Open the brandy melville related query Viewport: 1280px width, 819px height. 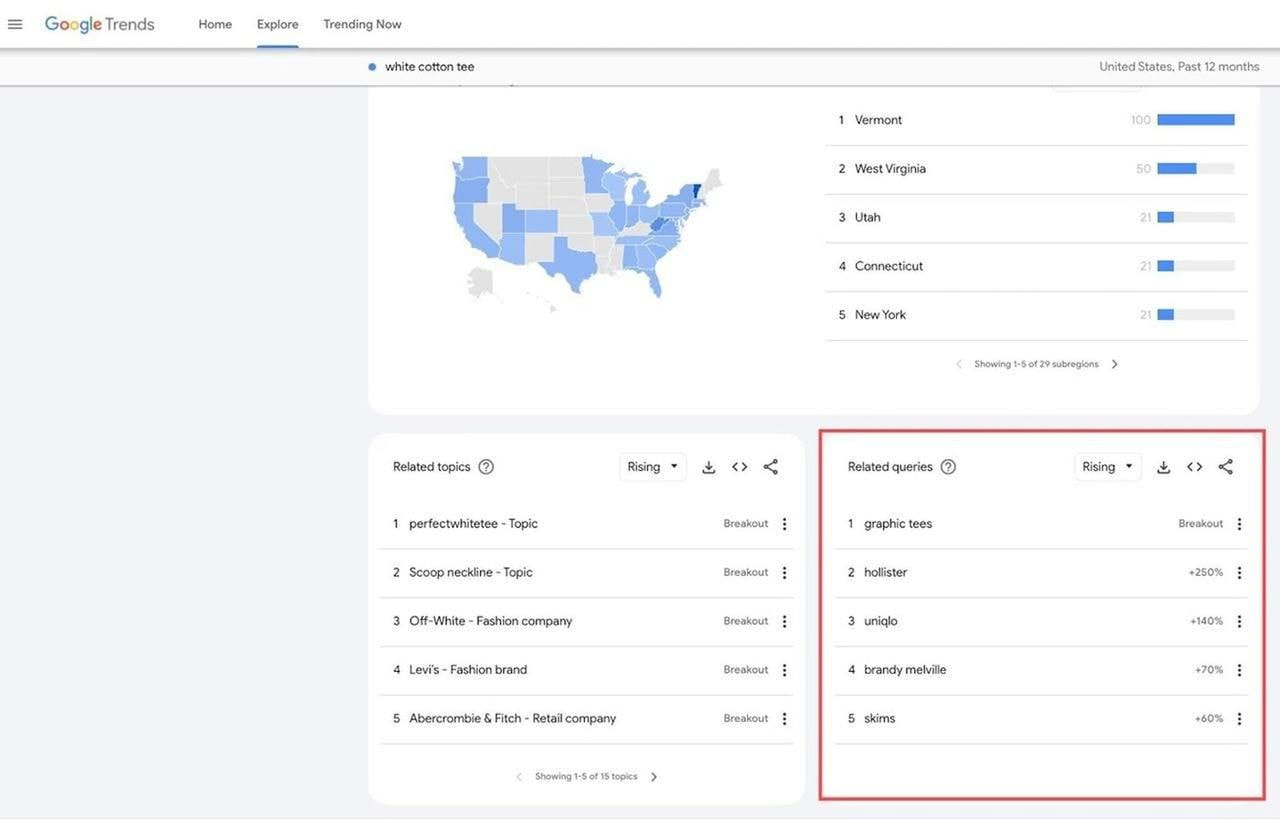[x=905, y=670]
